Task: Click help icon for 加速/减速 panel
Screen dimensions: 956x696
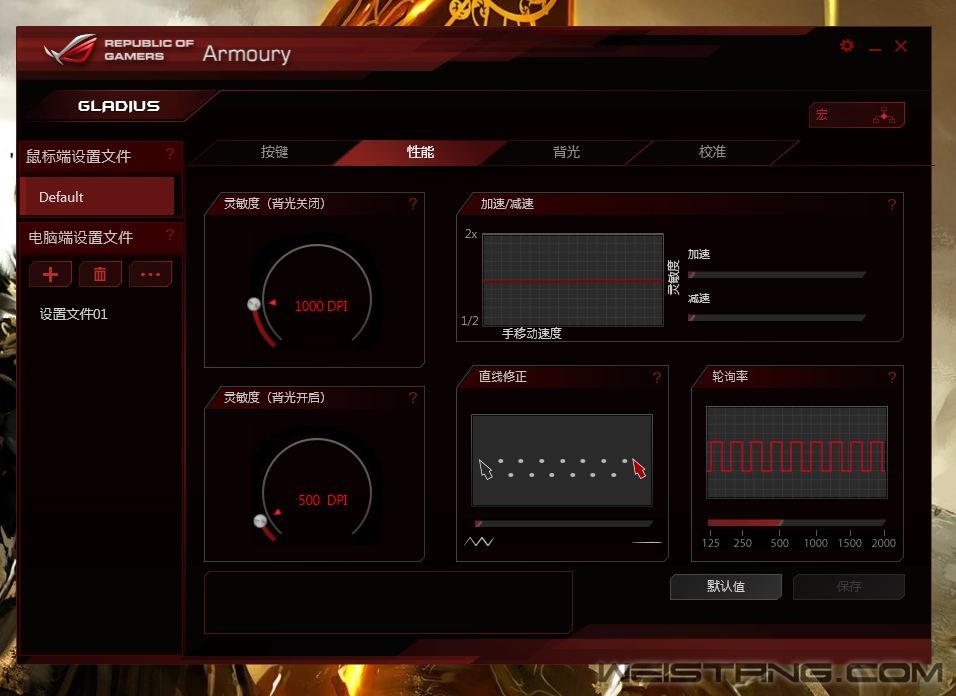Action: 891,204
